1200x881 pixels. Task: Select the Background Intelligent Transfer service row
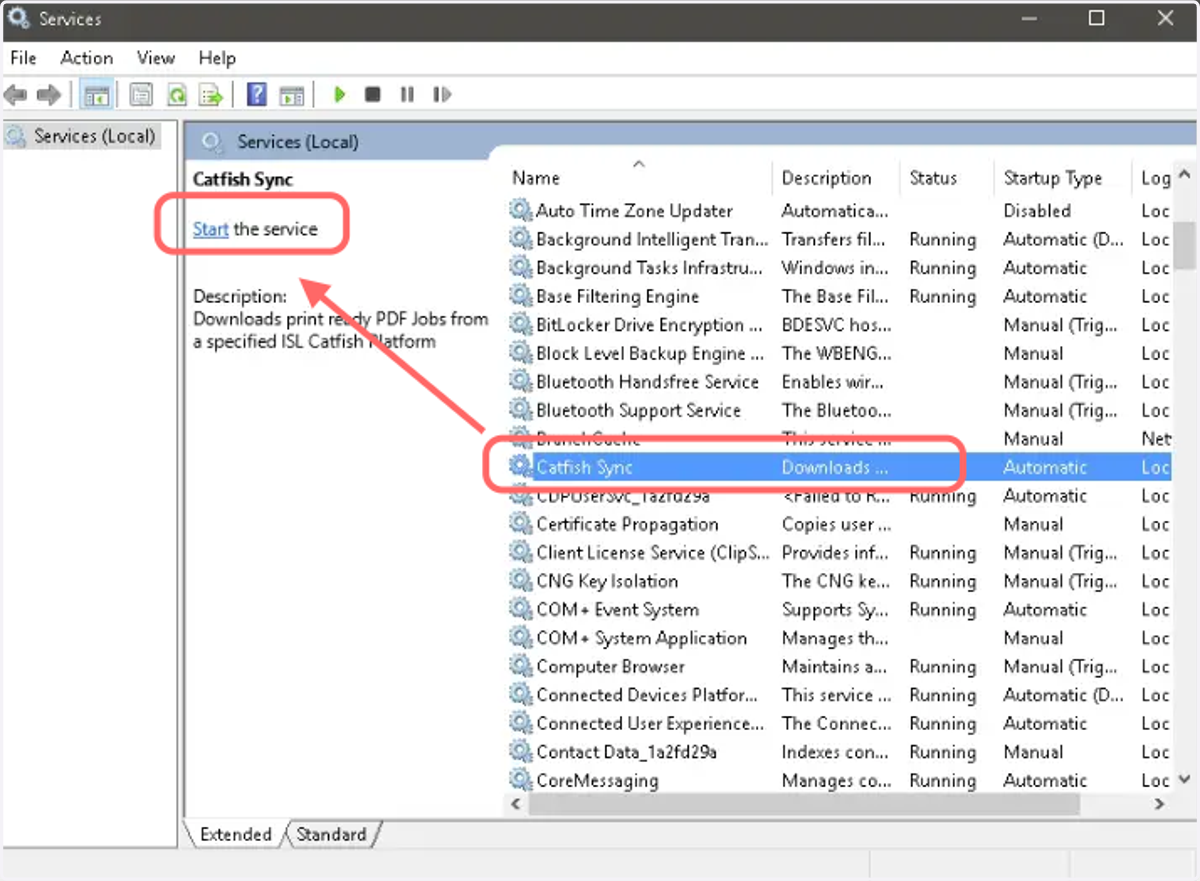[838, 240]
